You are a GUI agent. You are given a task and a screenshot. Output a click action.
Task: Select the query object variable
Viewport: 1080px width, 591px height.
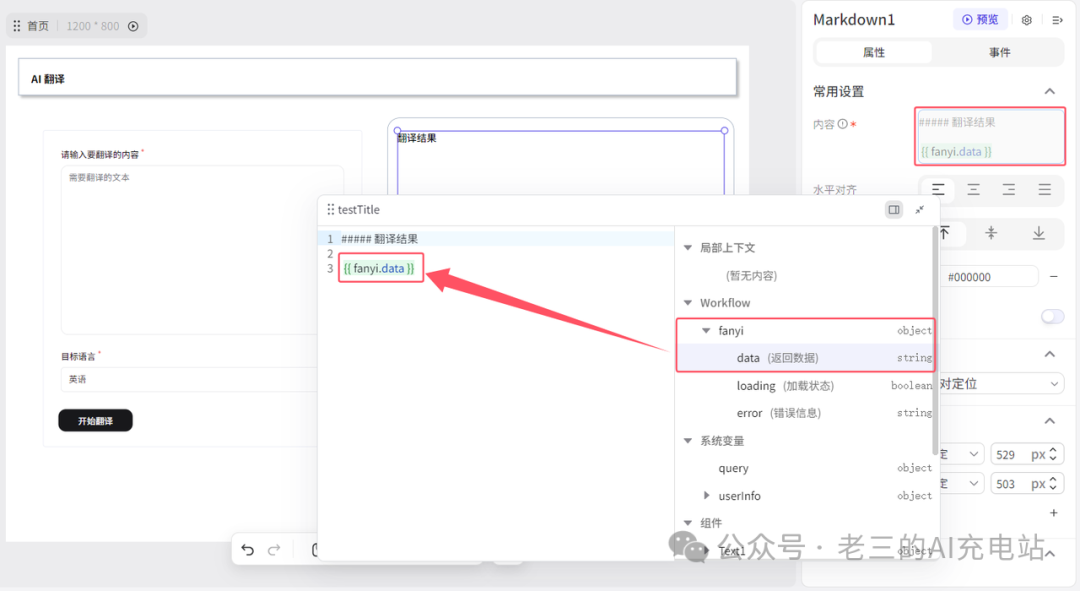coord(804,468)
